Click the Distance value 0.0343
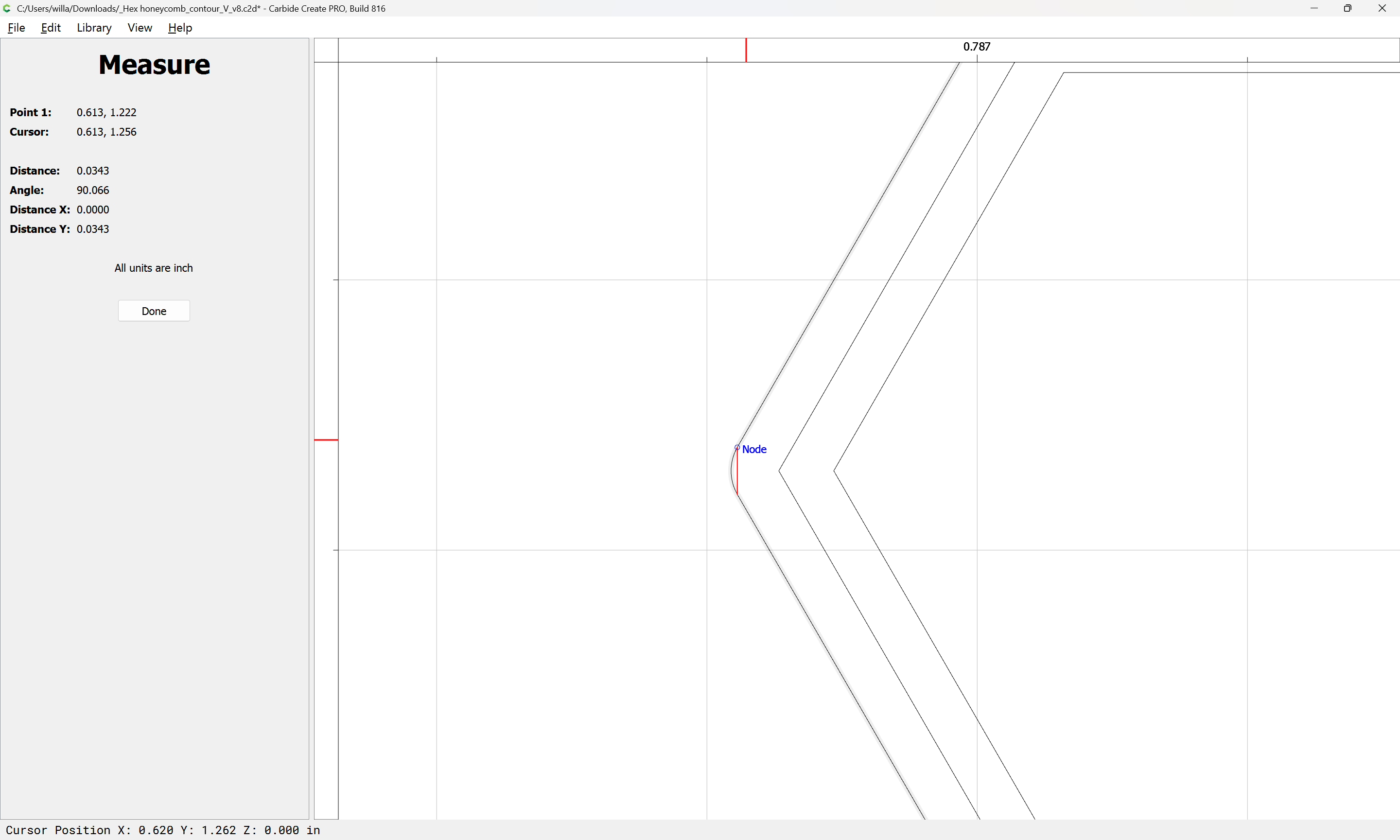The height and width of the screenshot is (840, 1400). tap(93, 171)
